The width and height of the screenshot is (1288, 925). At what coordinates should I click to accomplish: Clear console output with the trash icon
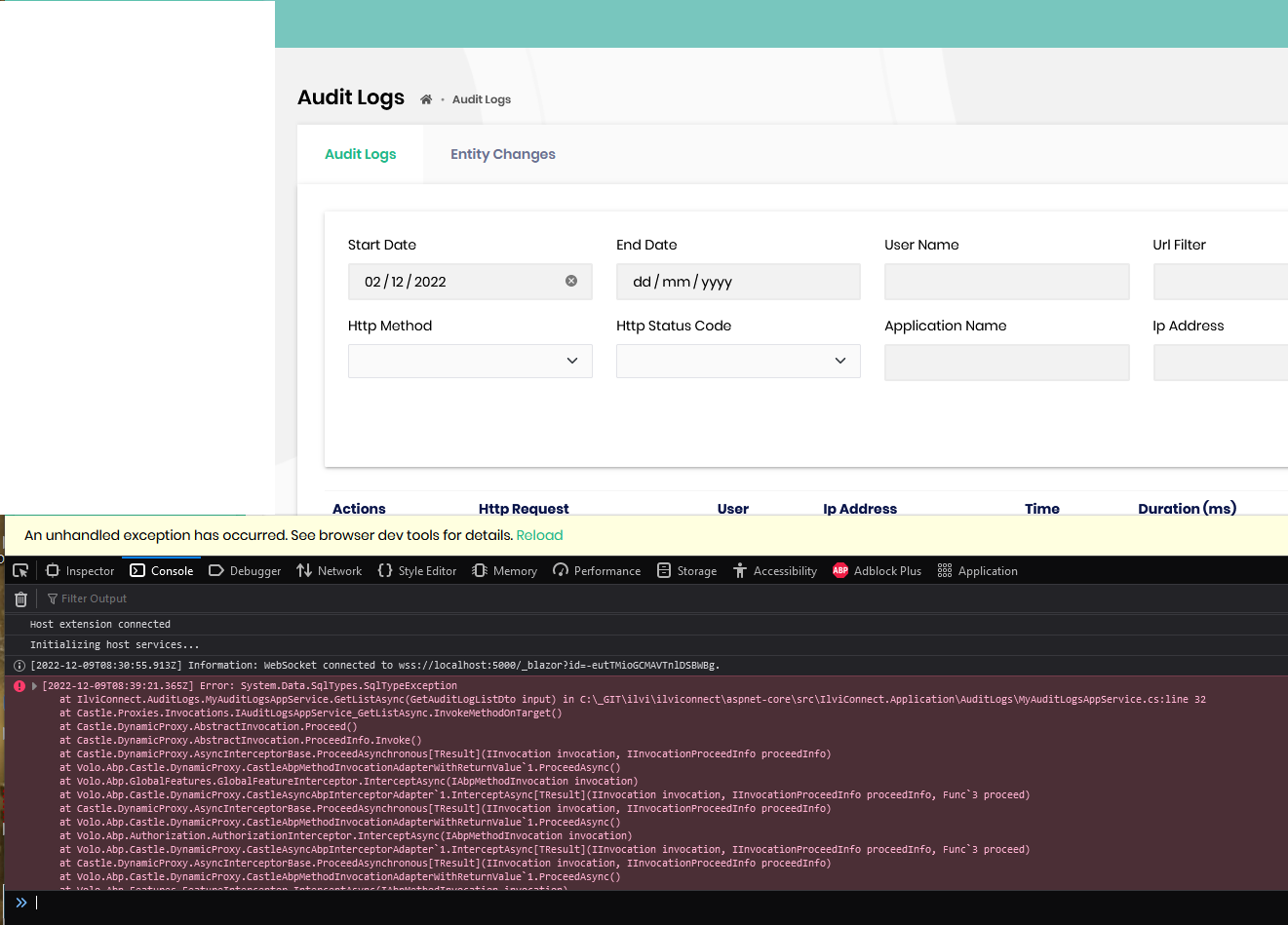tap(20, 599)
